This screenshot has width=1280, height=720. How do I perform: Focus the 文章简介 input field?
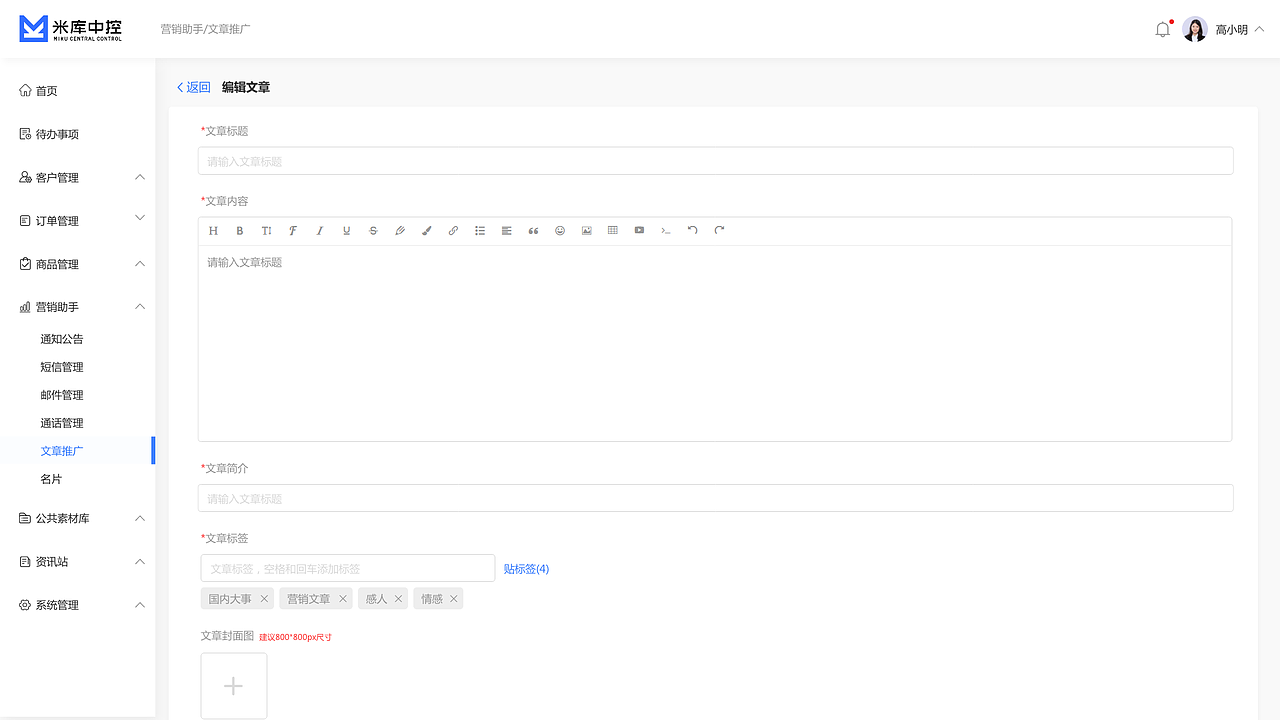(x=715, y=498)
